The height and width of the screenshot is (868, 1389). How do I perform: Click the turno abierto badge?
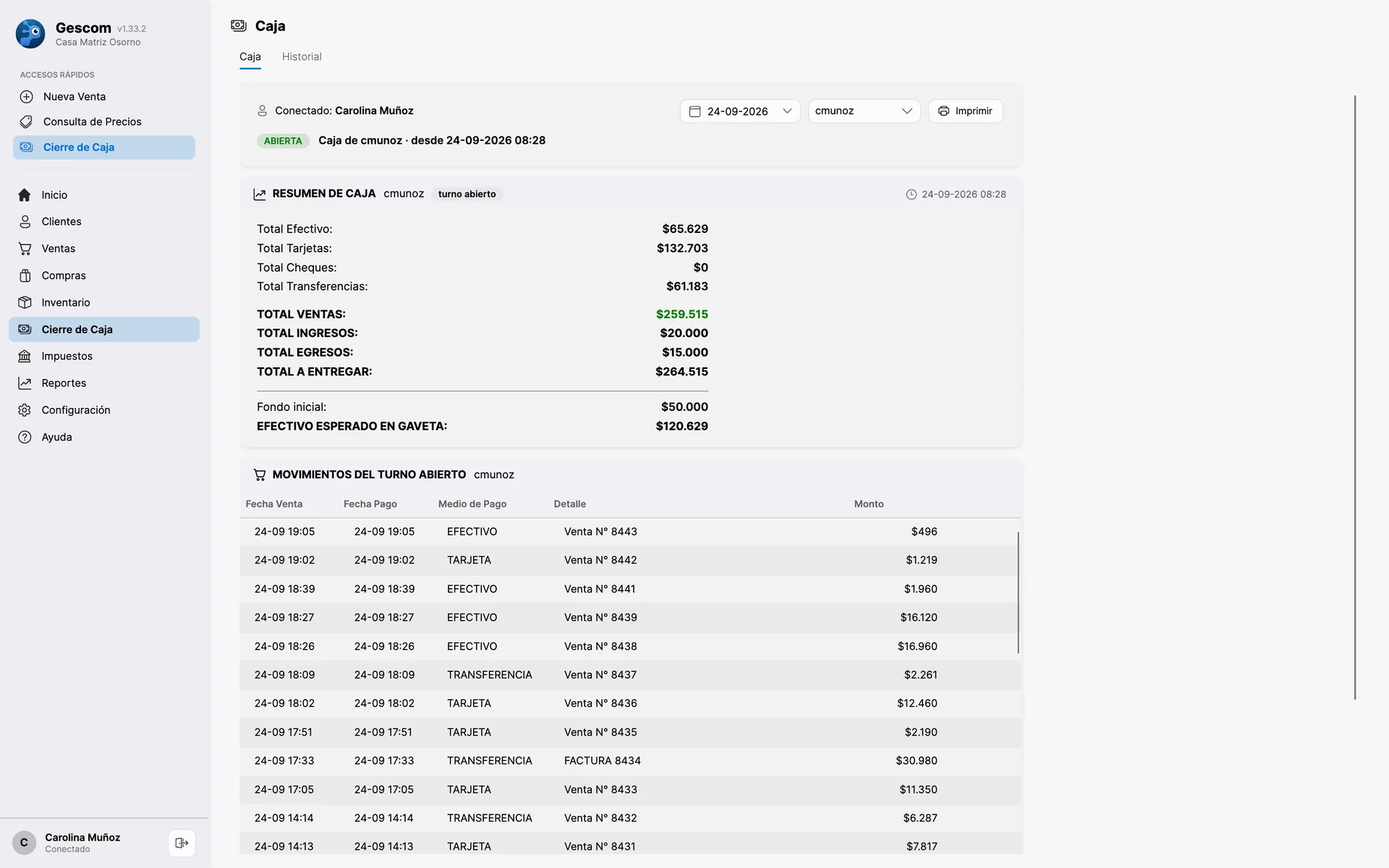pyautogui.click(x=467, y=194)
